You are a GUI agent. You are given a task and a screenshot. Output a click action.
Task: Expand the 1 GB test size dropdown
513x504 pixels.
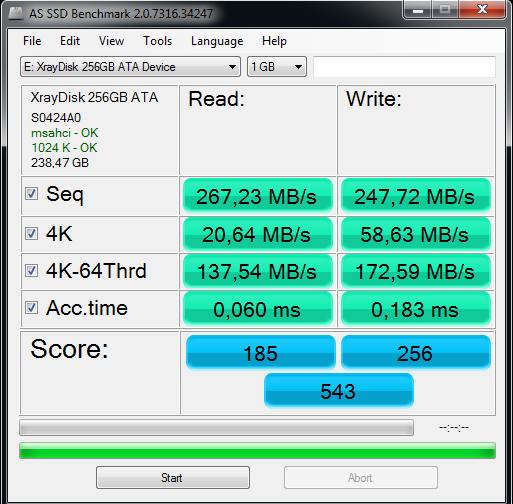[277, 67]
